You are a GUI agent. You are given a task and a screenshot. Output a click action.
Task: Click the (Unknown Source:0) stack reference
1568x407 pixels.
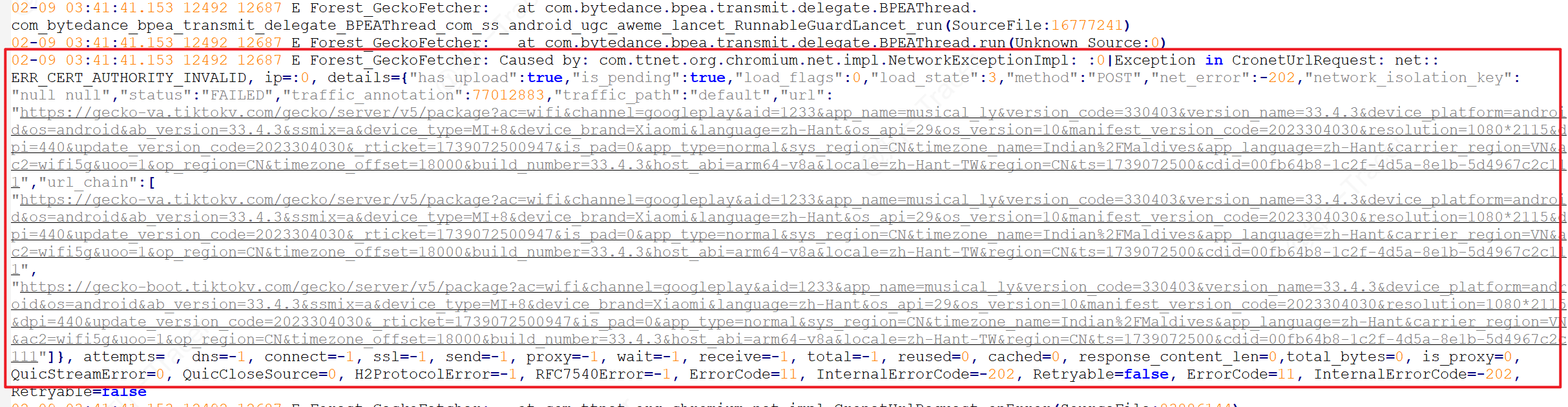pyautogui.click(x=1087, y=43)
